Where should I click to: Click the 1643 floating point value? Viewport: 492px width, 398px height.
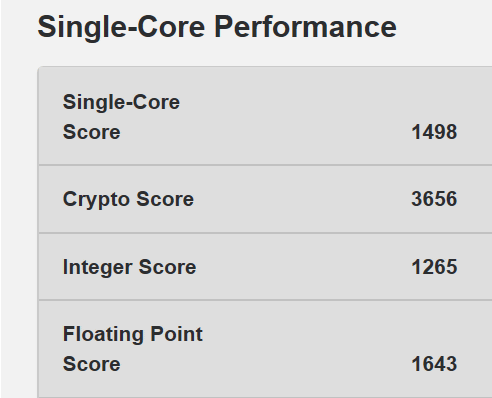[x=434, y=364]
